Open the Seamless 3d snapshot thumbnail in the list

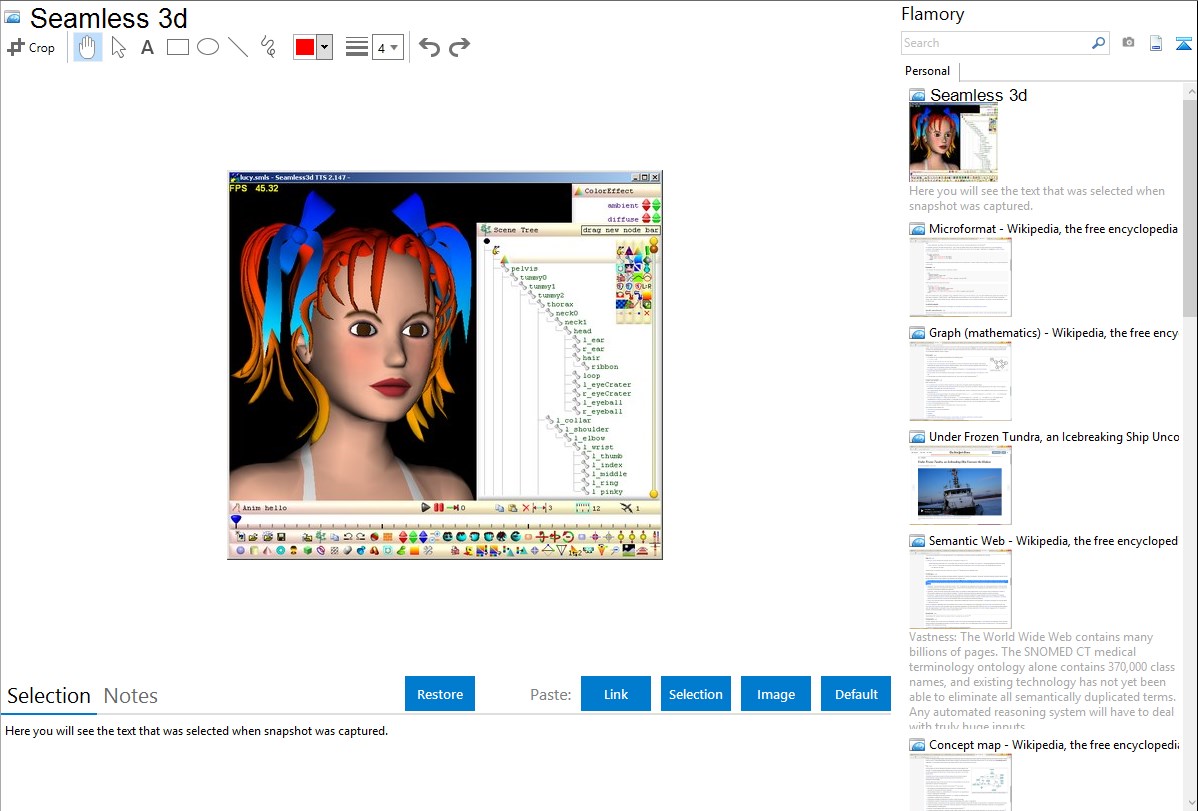[x=954, y=143]
